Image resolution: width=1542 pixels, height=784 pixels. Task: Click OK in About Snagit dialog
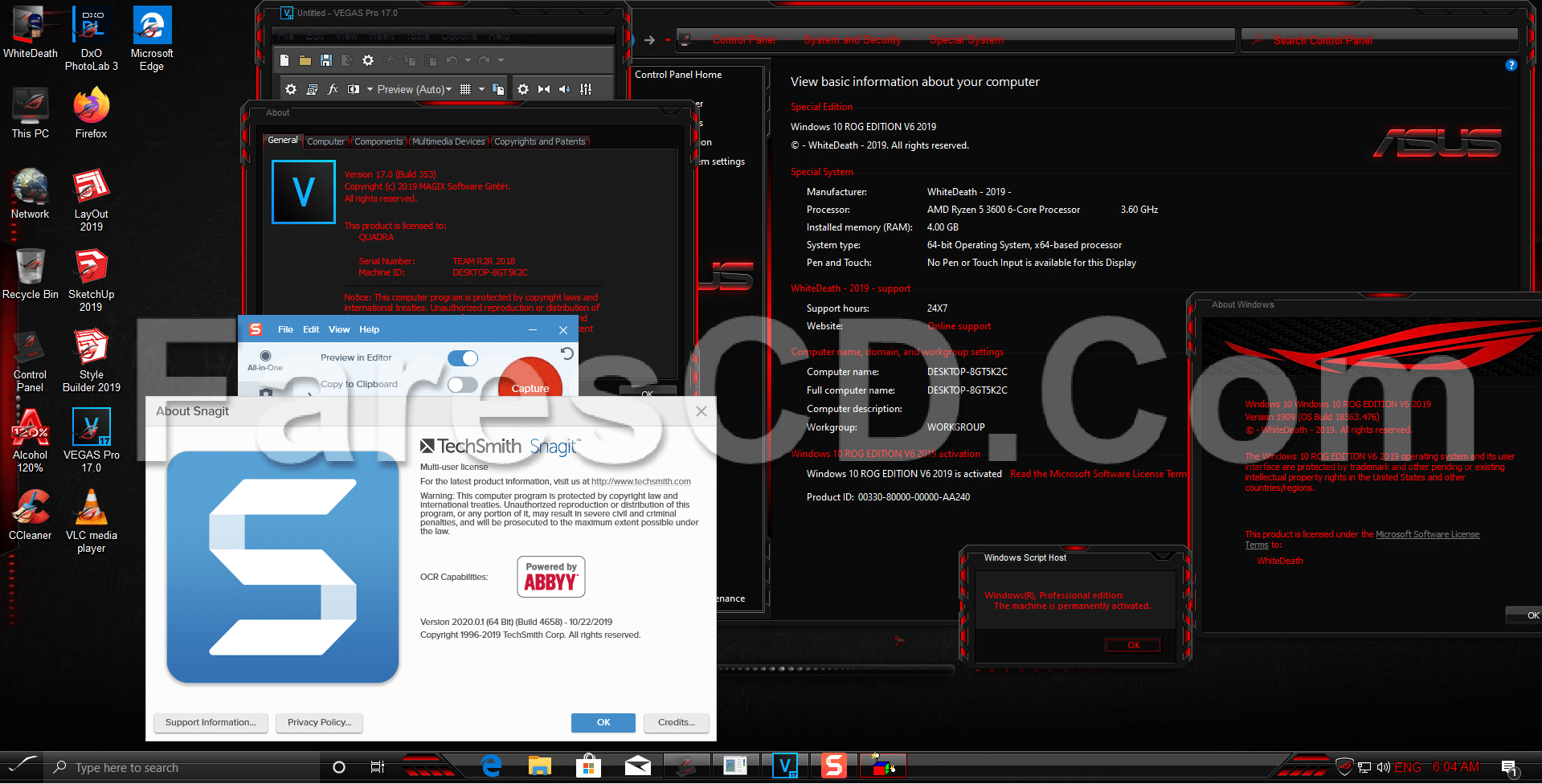tap(603, 722)
